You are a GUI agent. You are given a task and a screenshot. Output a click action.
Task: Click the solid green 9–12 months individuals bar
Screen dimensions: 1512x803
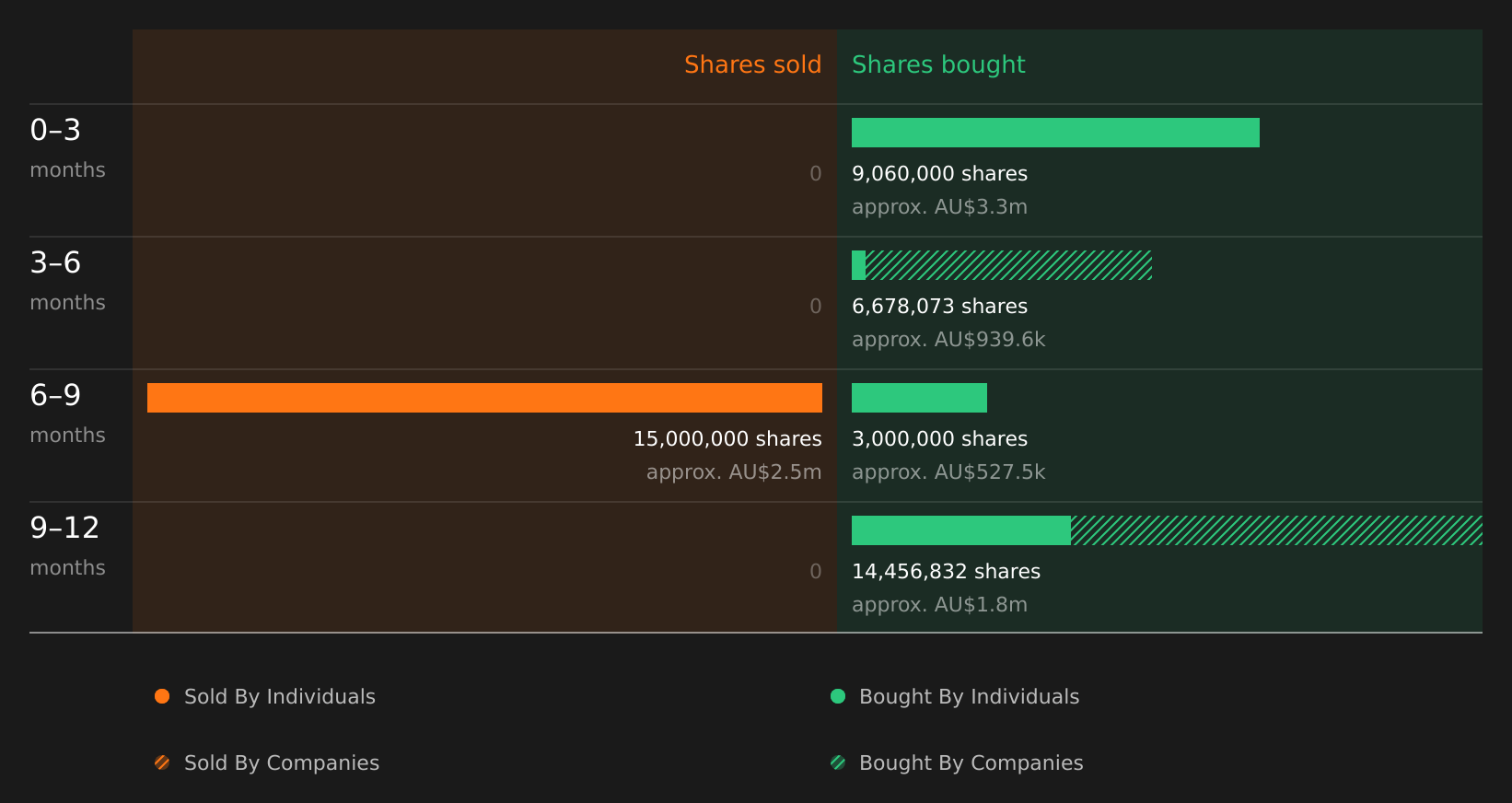pyautogui.click(x=961, y=530)
